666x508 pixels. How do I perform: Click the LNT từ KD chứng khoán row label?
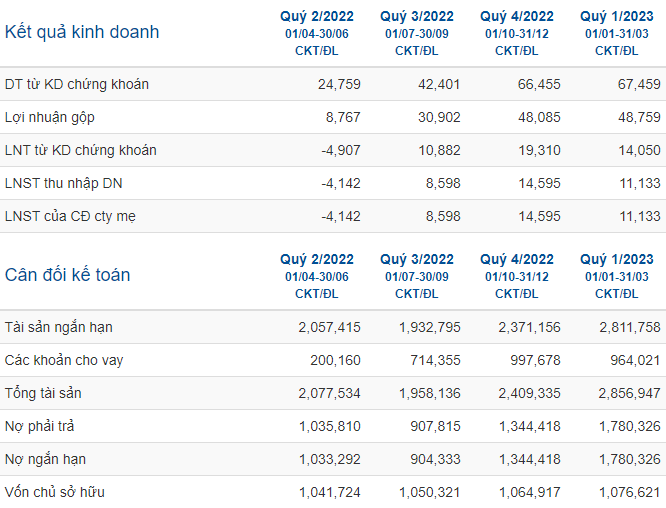tap(81, 150)
